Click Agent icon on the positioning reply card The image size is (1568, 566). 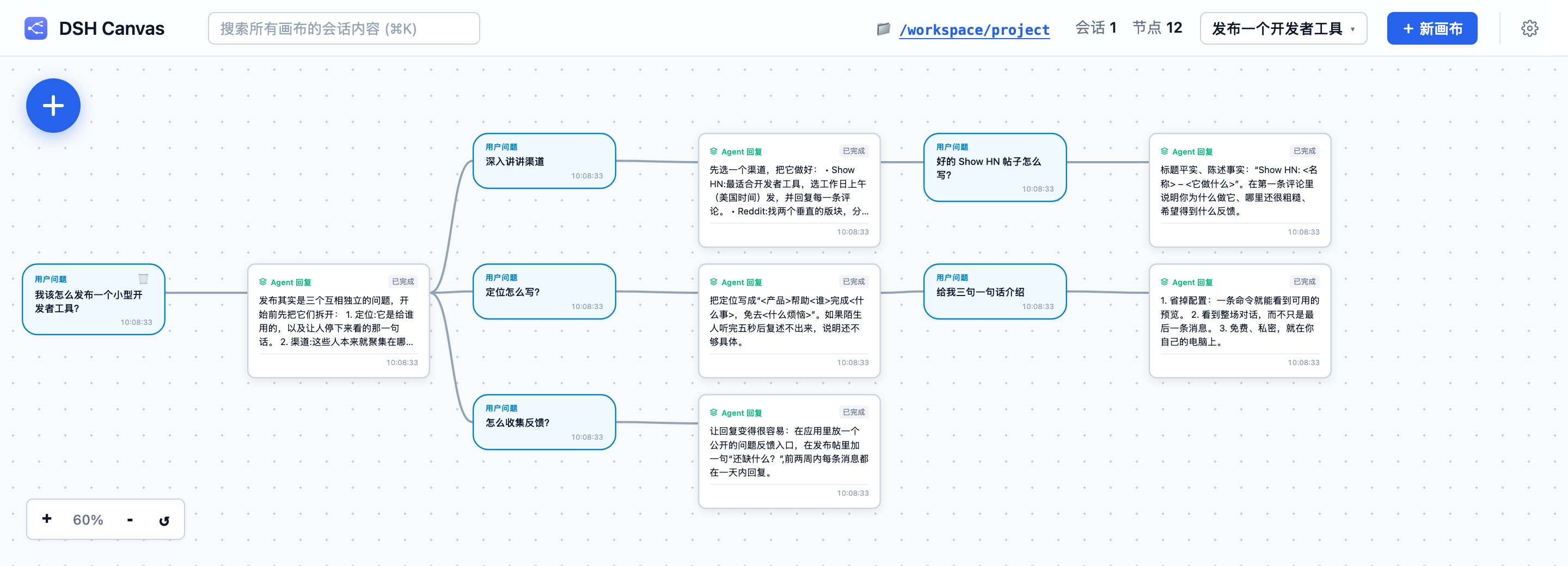(713, 282)
